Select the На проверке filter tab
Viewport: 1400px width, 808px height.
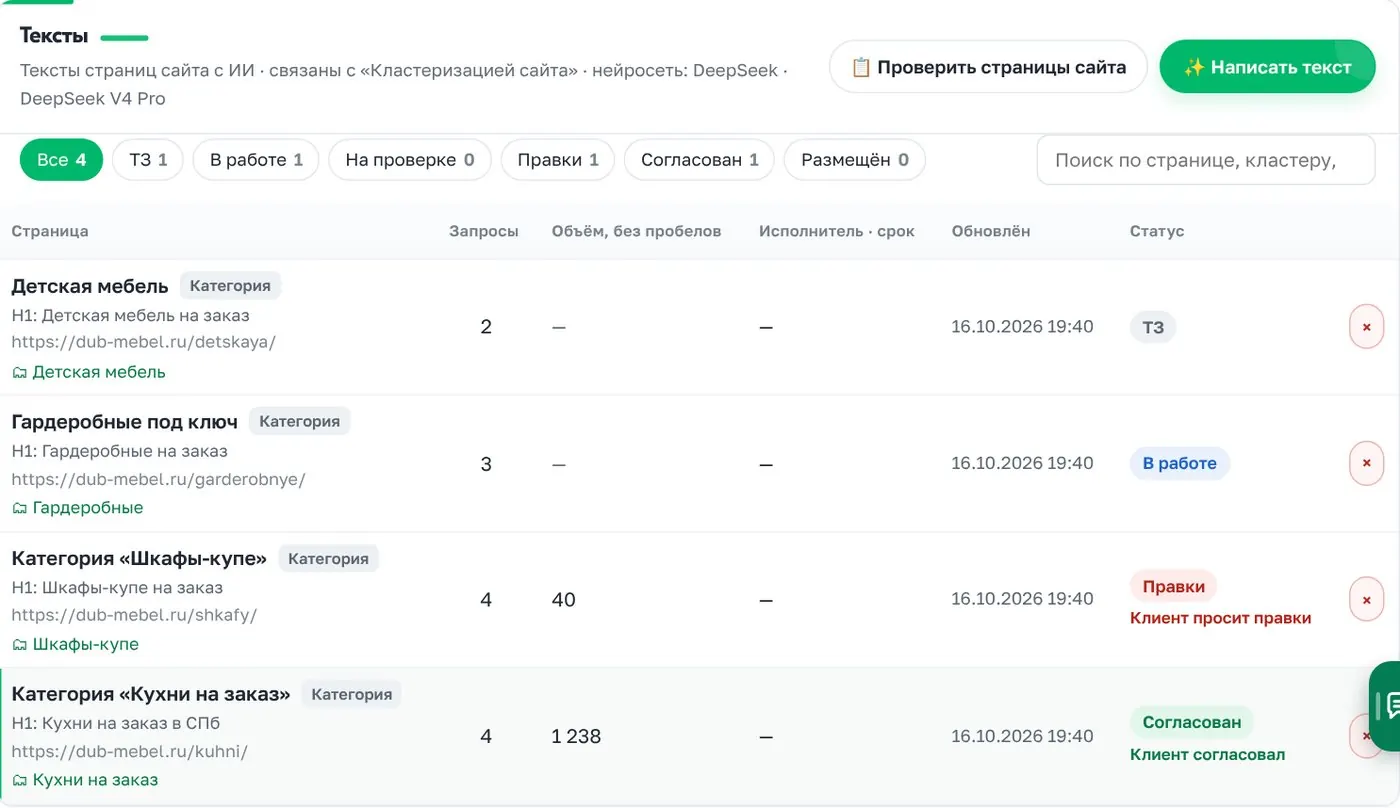[x=410, y=160]
